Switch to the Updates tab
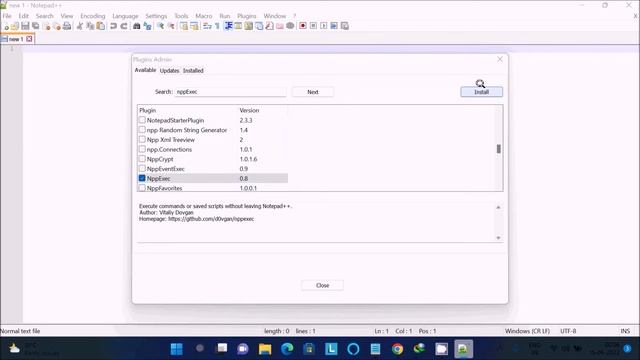This screenshot has height=360, width=640. (x=169, y=71)
